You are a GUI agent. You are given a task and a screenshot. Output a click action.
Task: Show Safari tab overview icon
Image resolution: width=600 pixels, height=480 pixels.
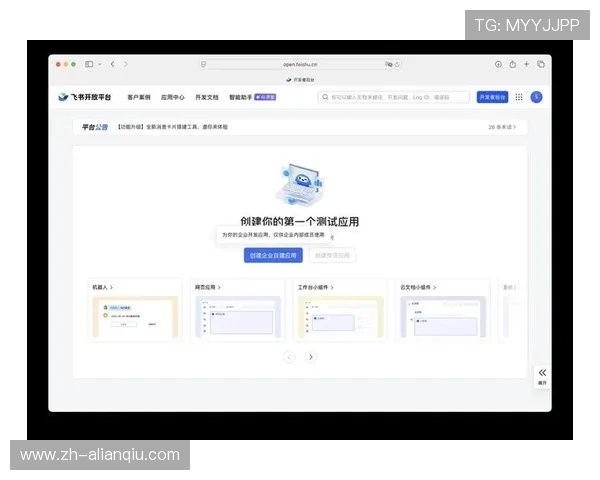[541, 64]
